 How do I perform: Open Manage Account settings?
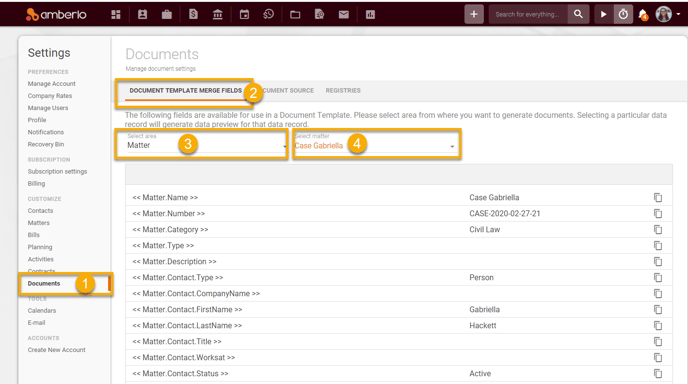tap(51, 84)
